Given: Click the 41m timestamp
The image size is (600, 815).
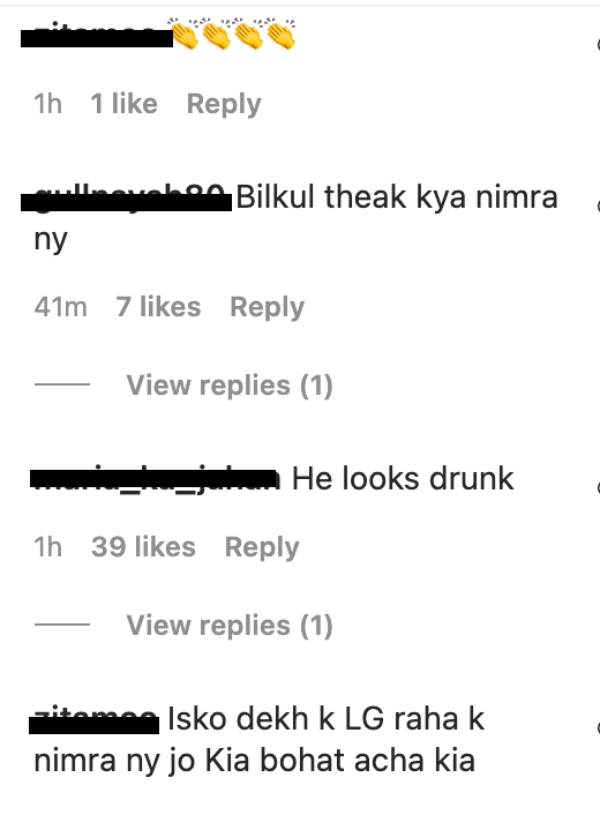Looking at the screenshot, I should click(x=60, y=307).
